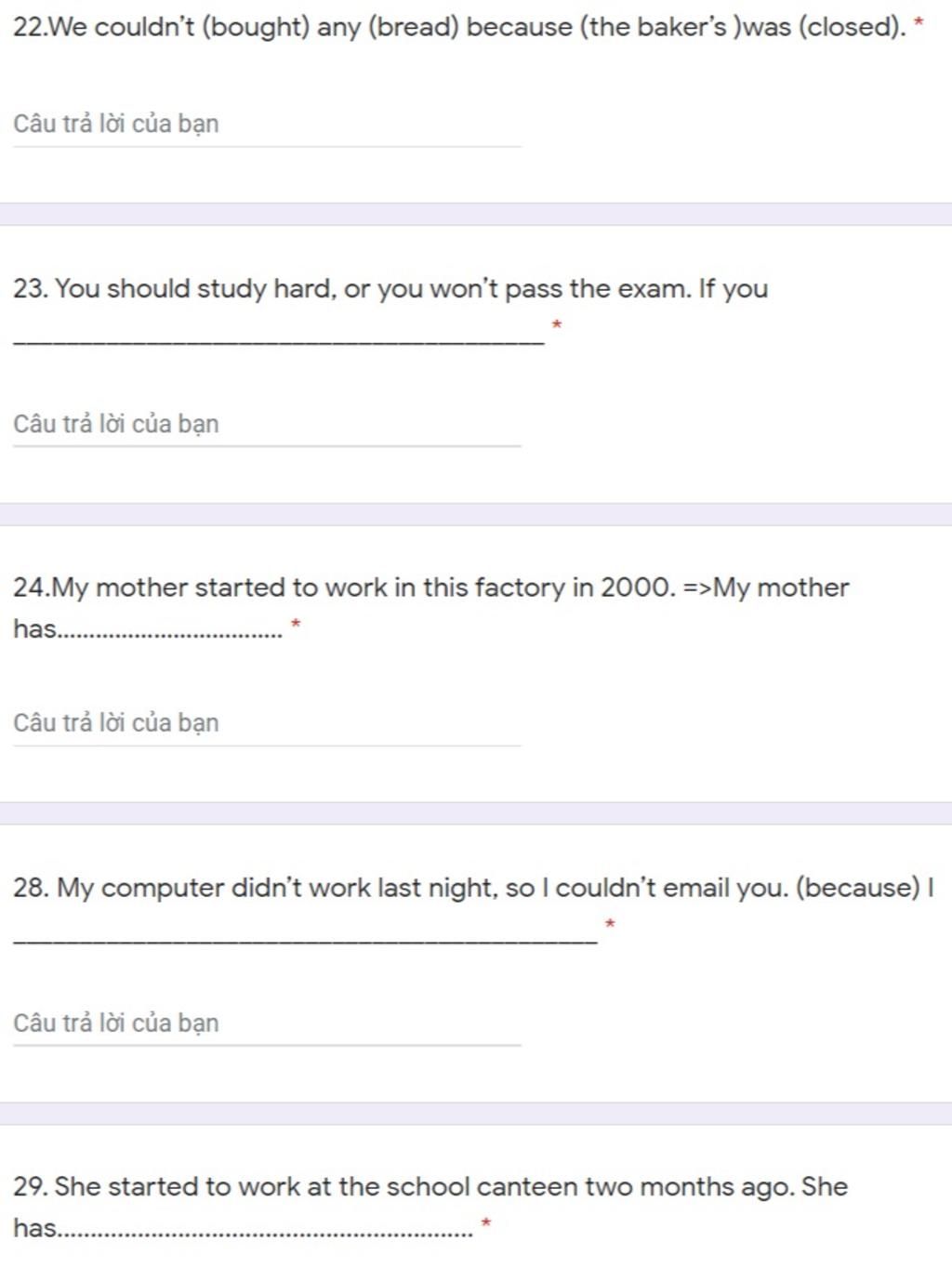Click the required asterisk of question 22
Screen dimensions: 952x1281
919,22
